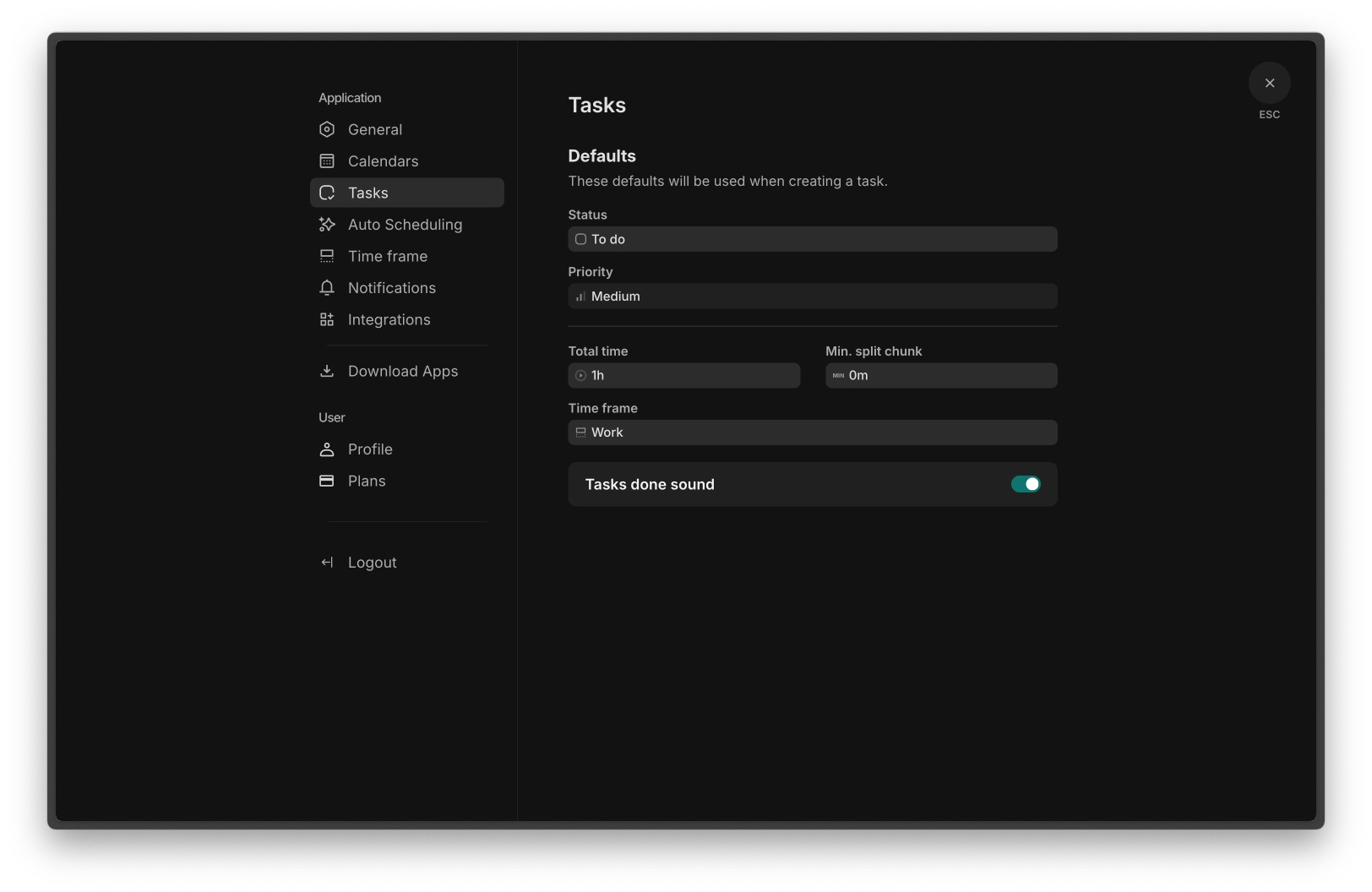Click the Profile person icon
The width and height of the screenshot is (1372, 892).
click(x=327, y=449)
